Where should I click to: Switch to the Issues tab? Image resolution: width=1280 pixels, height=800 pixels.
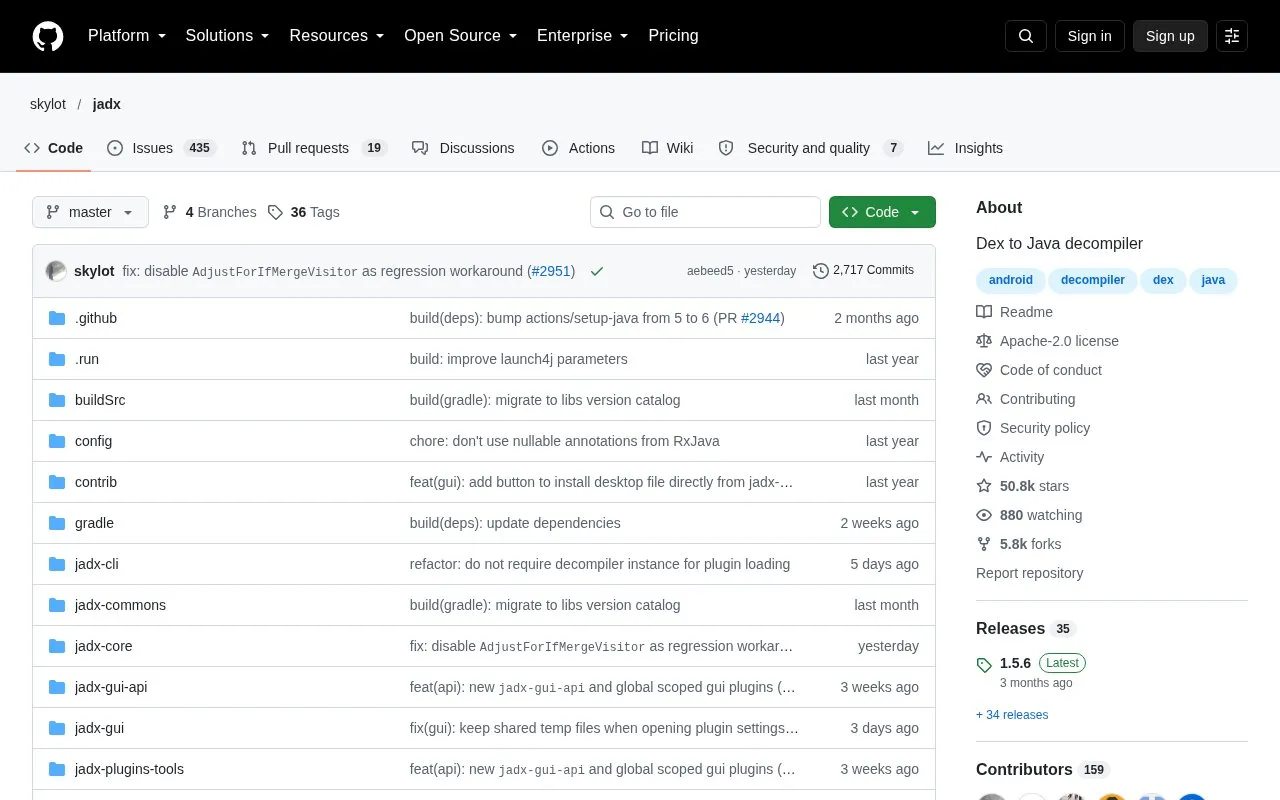tap(161, 148)
